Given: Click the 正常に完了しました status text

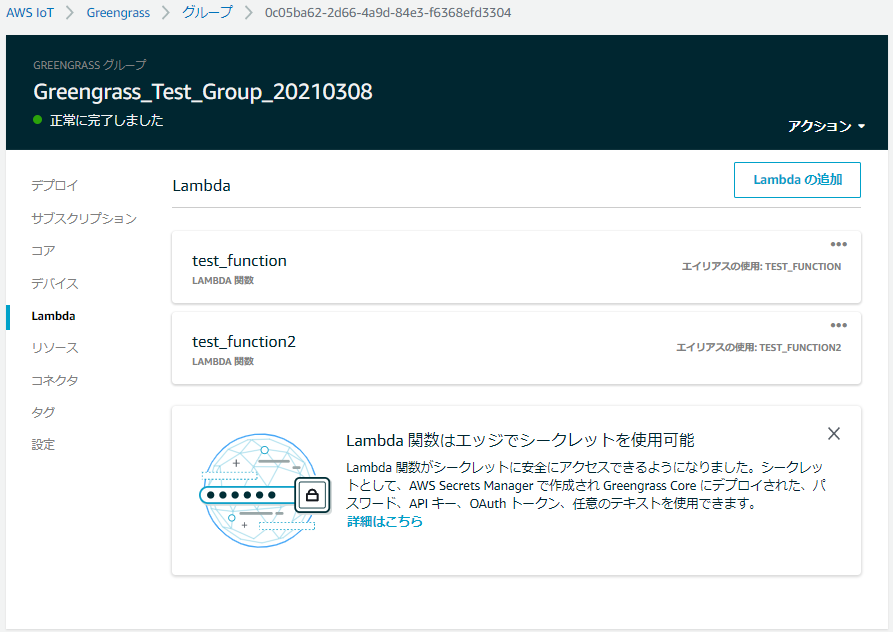Looking at the screenshot, I should [x=106, y=120].
